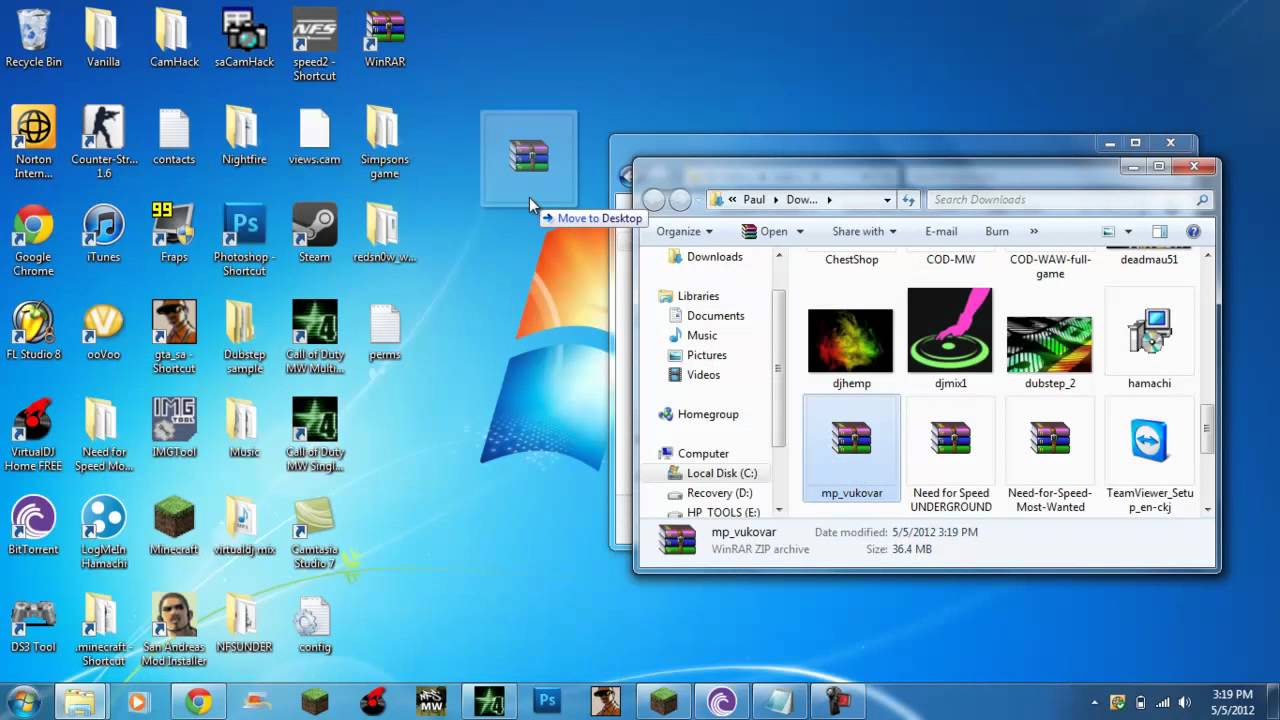The height and width of the screenshot is (720, 1280).
Task: Expand the address bar history dropdown
Action: [x=887, y=200]
